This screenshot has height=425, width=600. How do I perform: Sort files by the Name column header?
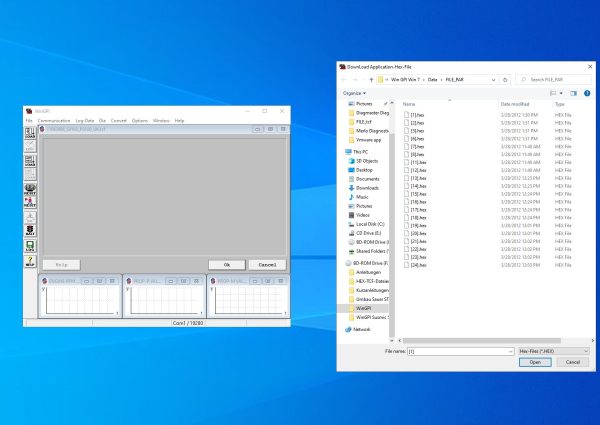point(409,104)
